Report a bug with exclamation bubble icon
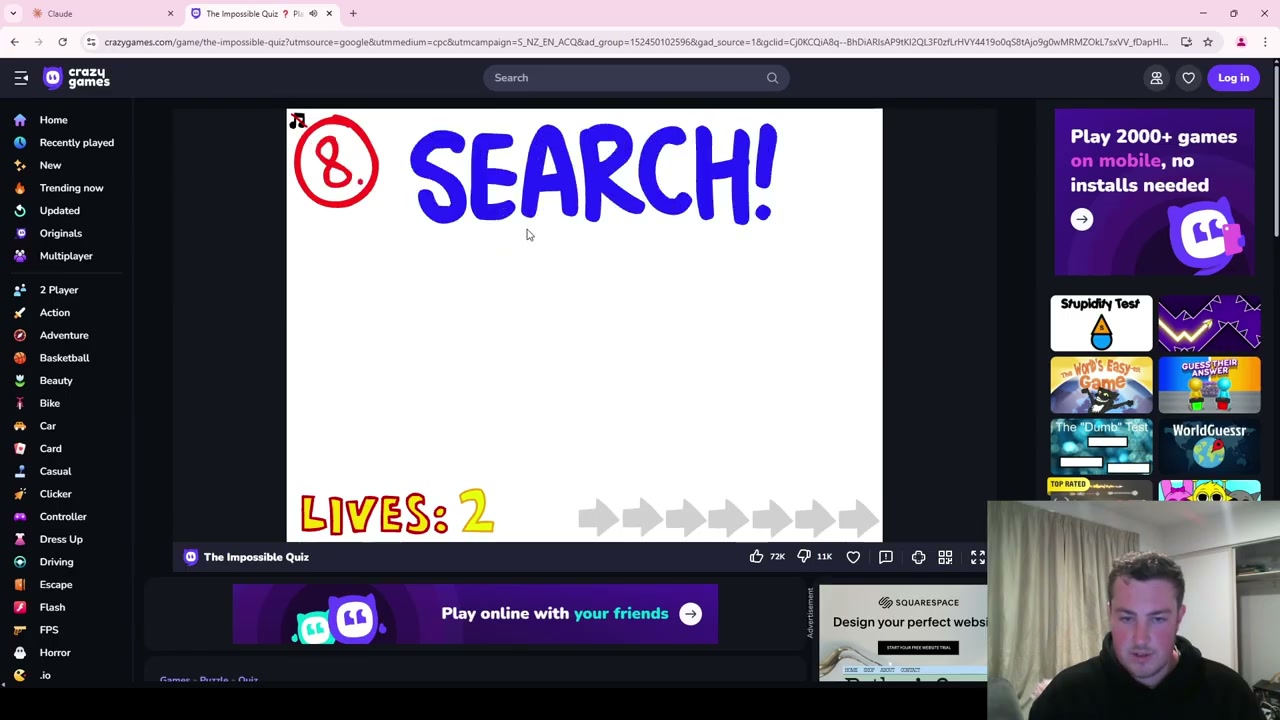This screenshot has height=720, width=1280. tap(885, 557)
